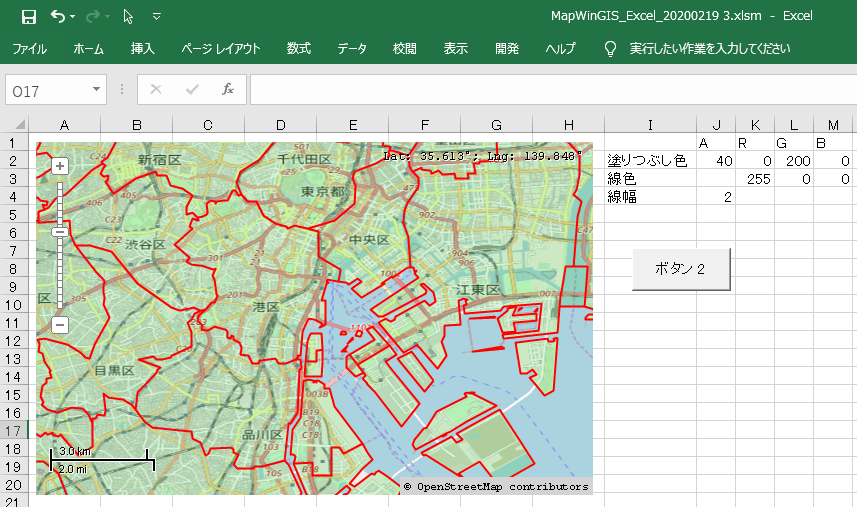Click the redo arrow icon
Viewport: 857px width, 507px height.
pyautogui.click(x=93, y=16)
